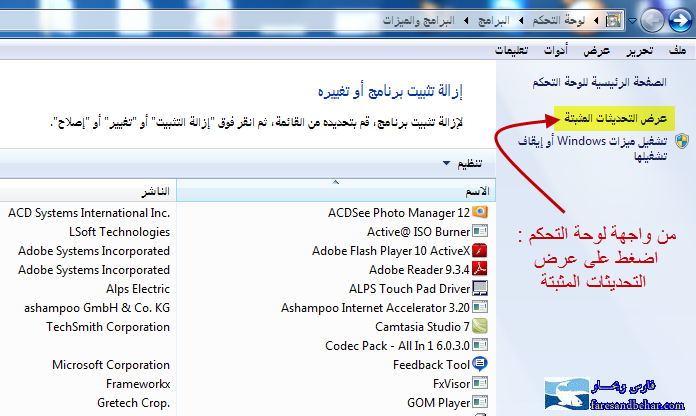Click the ACDSee Photo Manager 12 icon
This screenshot has width=696, height=416.
(x=480, y=213)
